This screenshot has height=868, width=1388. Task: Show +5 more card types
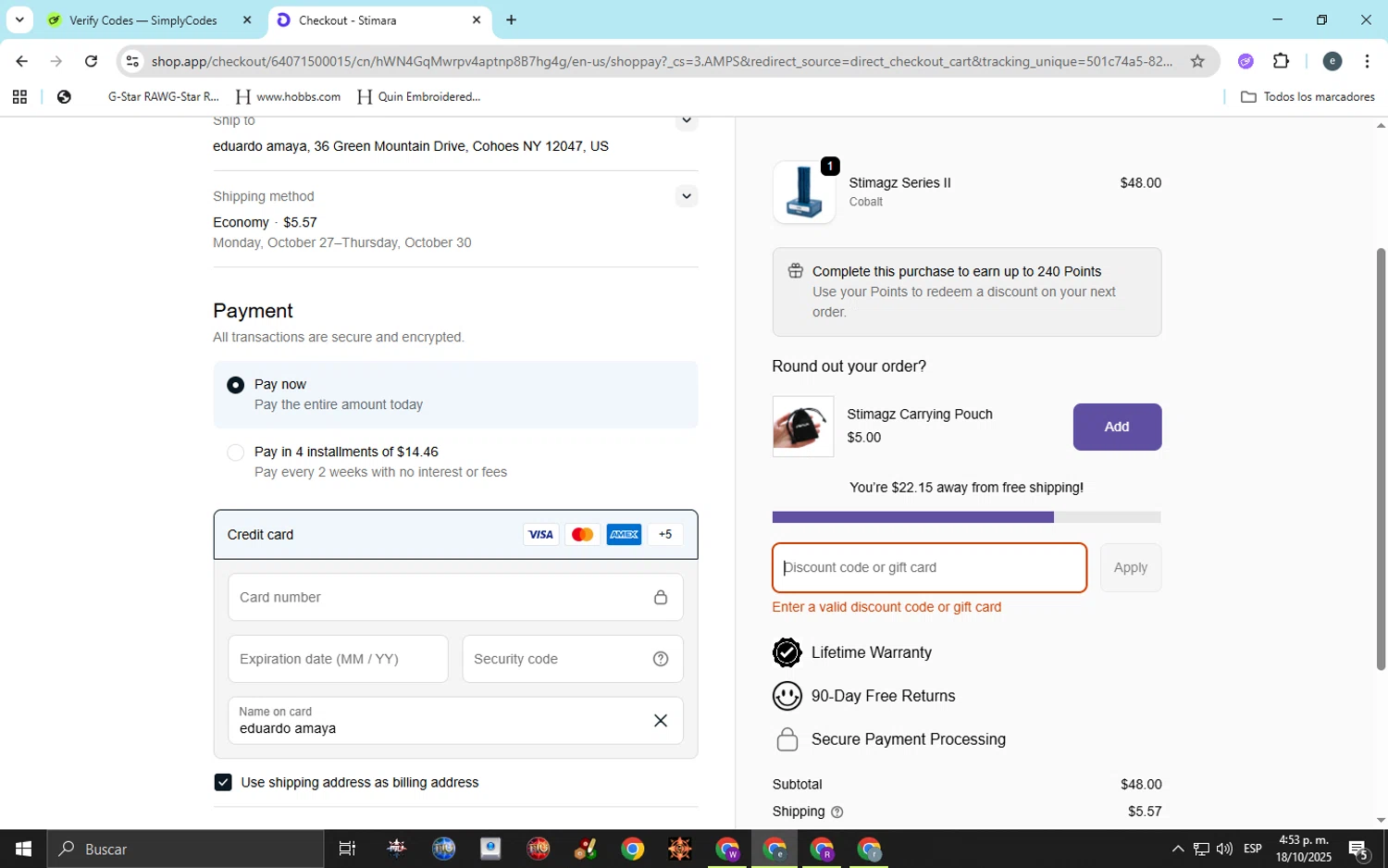click(x=665, y=534)
